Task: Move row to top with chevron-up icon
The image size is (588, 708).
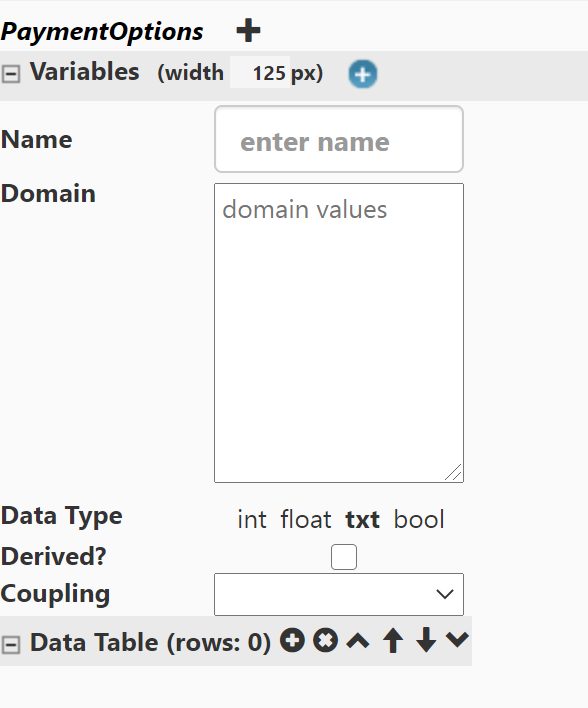Action: click(358, 641)
